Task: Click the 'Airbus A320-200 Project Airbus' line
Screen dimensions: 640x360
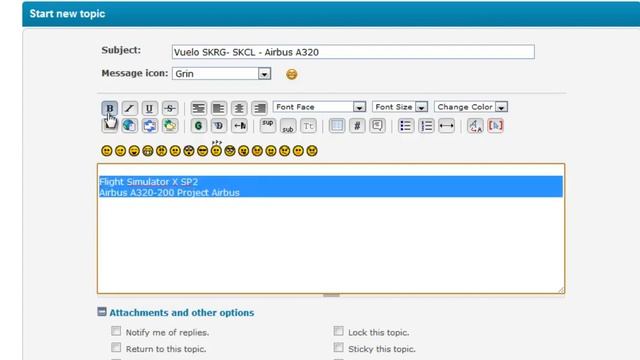Action: (169, 193)
